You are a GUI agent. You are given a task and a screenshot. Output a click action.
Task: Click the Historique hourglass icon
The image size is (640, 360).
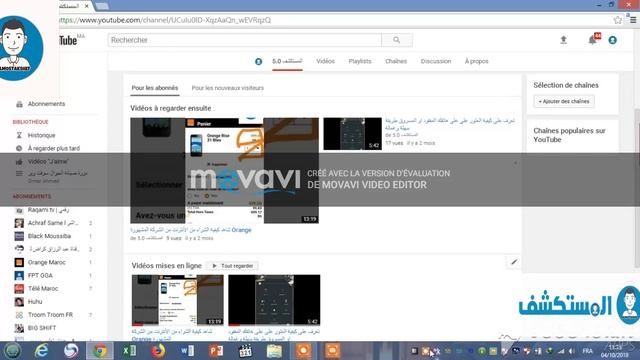pyautogui.click(x=19, y=135)
